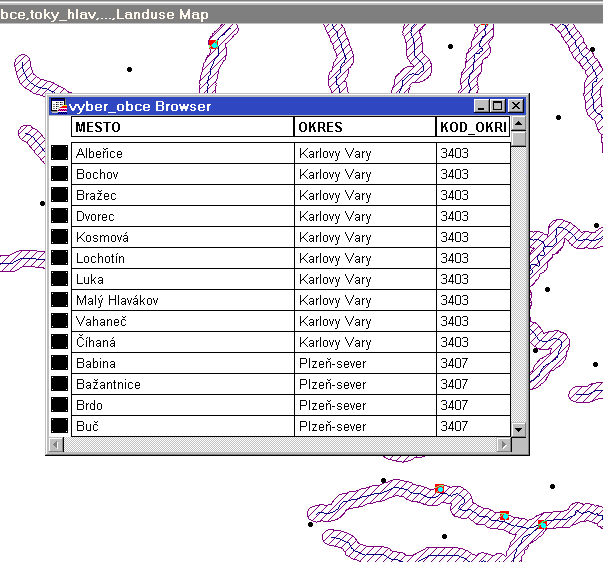The height and width of the screenshot is (562, 603).
Task: Select the Bražec cell
Action: (x=183, y=195)
